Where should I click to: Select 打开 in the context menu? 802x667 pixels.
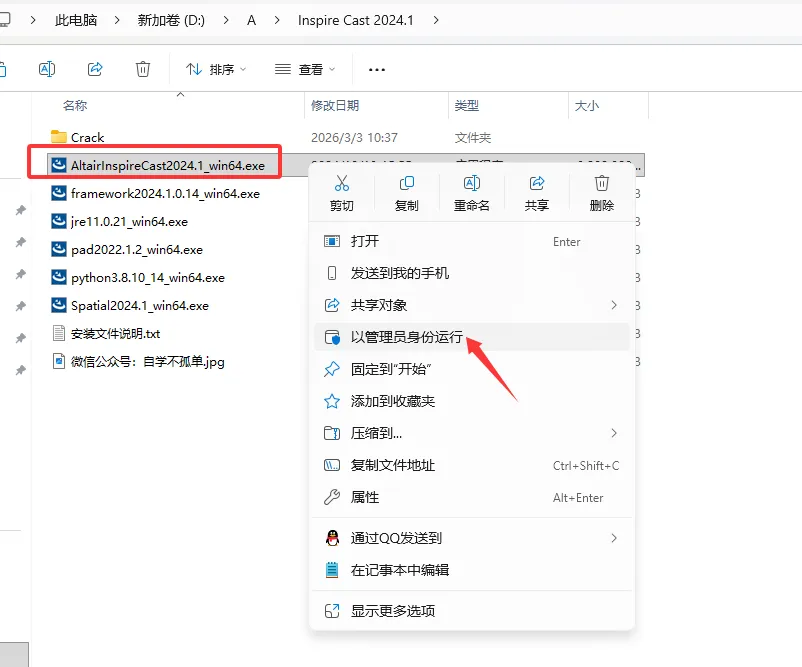pyautogui.click(x=471, y=241)
